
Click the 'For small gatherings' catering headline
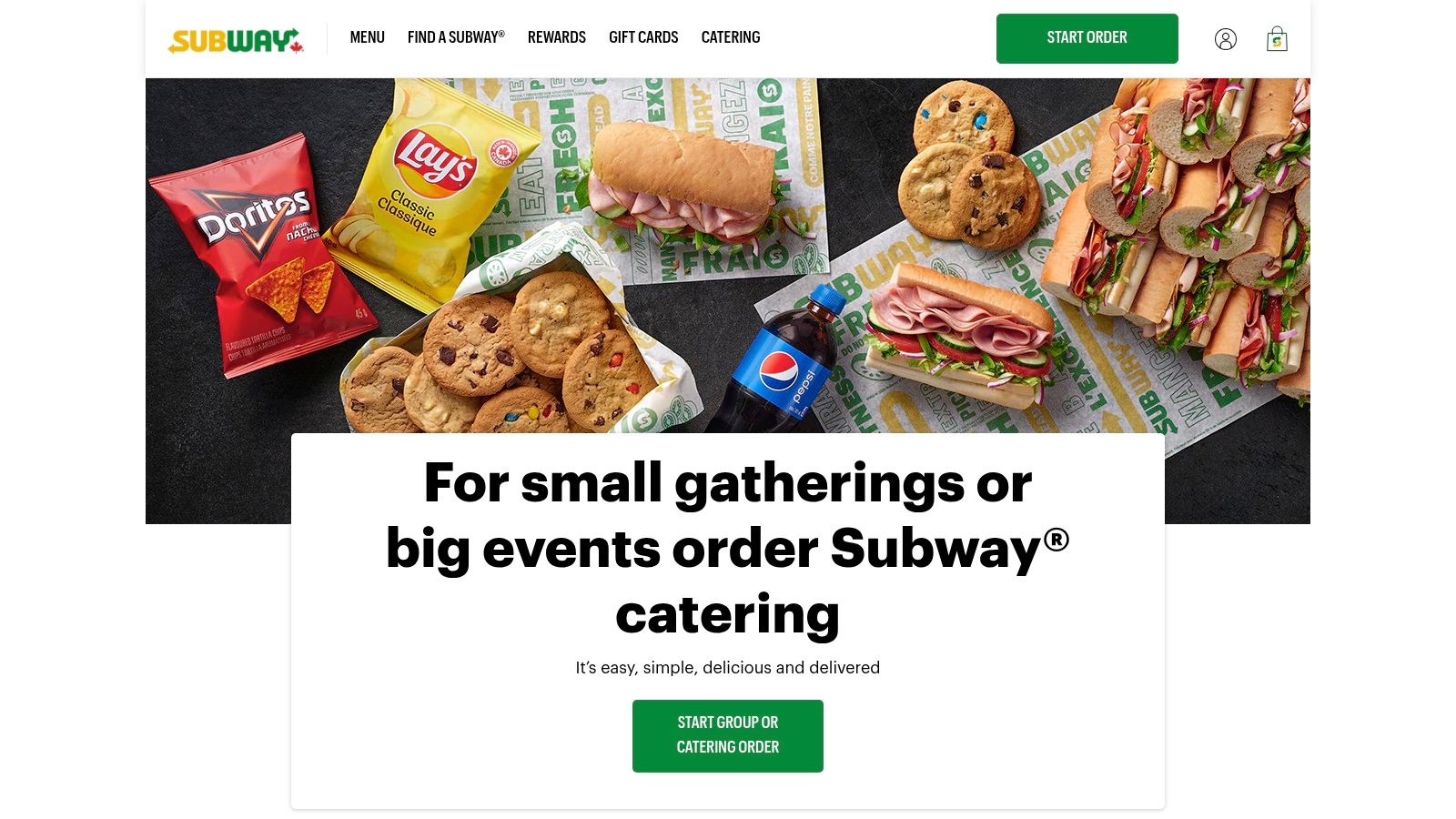pos(728,549)
